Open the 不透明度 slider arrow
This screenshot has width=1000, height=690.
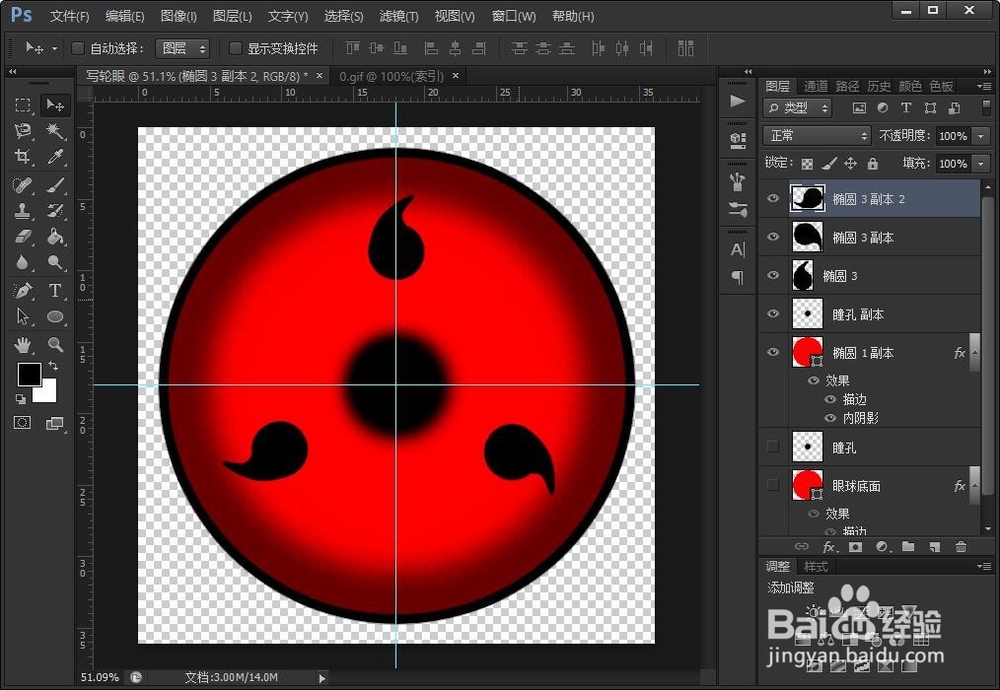coord(981,136)
